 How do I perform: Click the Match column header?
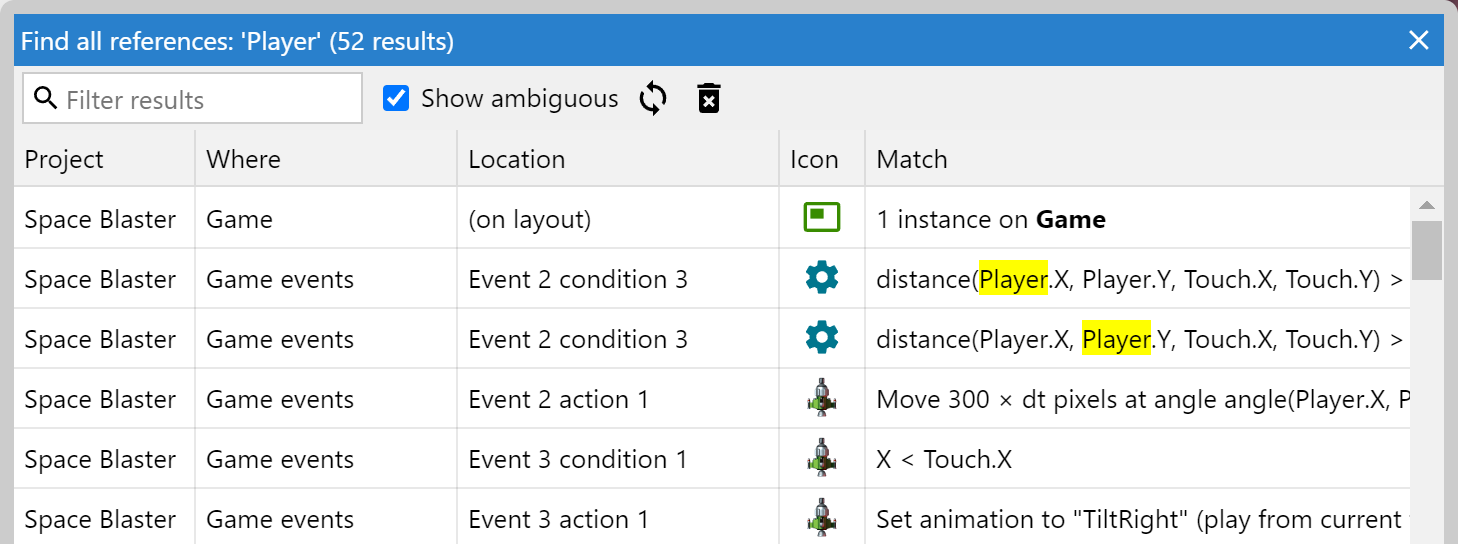pyautogui.click(x=911, y=160)
